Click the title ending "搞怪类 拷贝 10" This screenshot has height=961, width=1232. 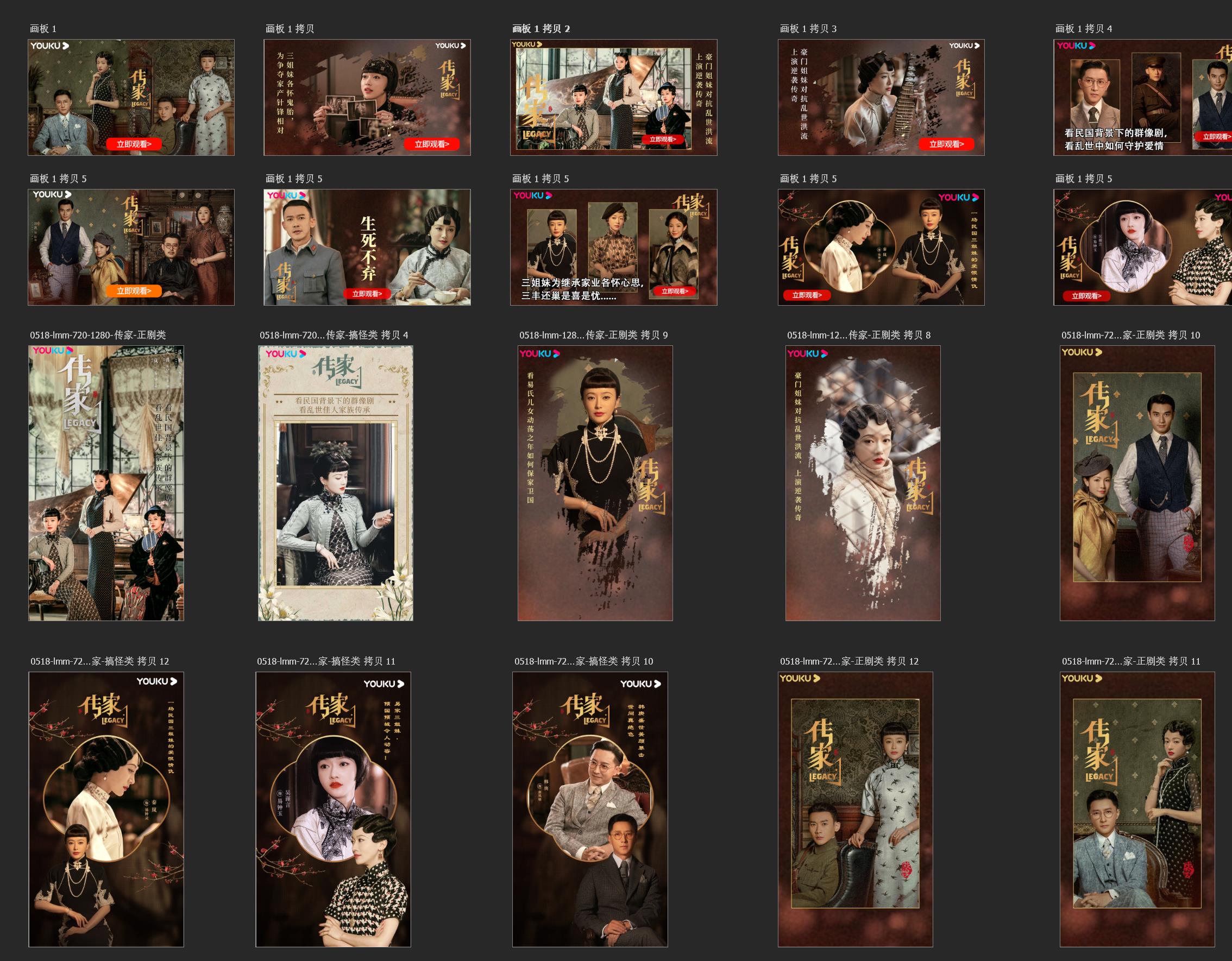[x=583, y=661]
